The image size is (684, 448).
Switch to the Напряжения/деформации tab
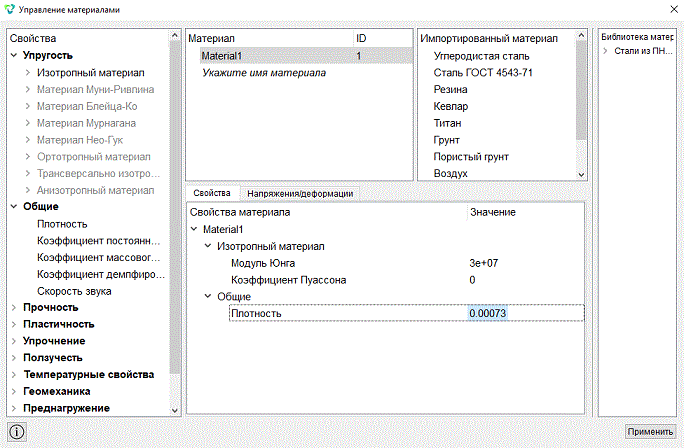pos(300,194)
